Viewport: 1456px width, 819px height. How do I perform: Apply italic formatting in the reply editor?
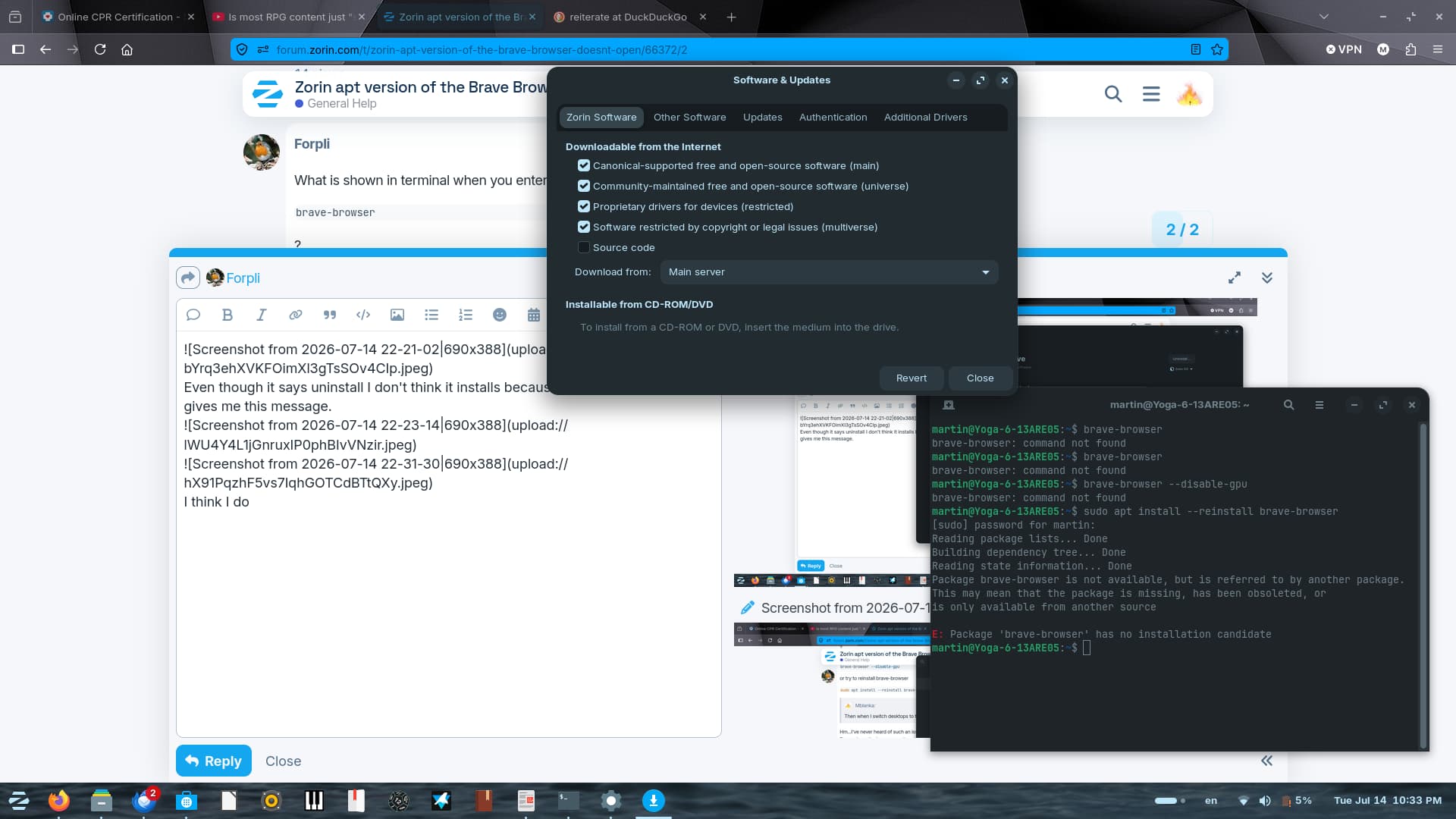click(261, 315)
